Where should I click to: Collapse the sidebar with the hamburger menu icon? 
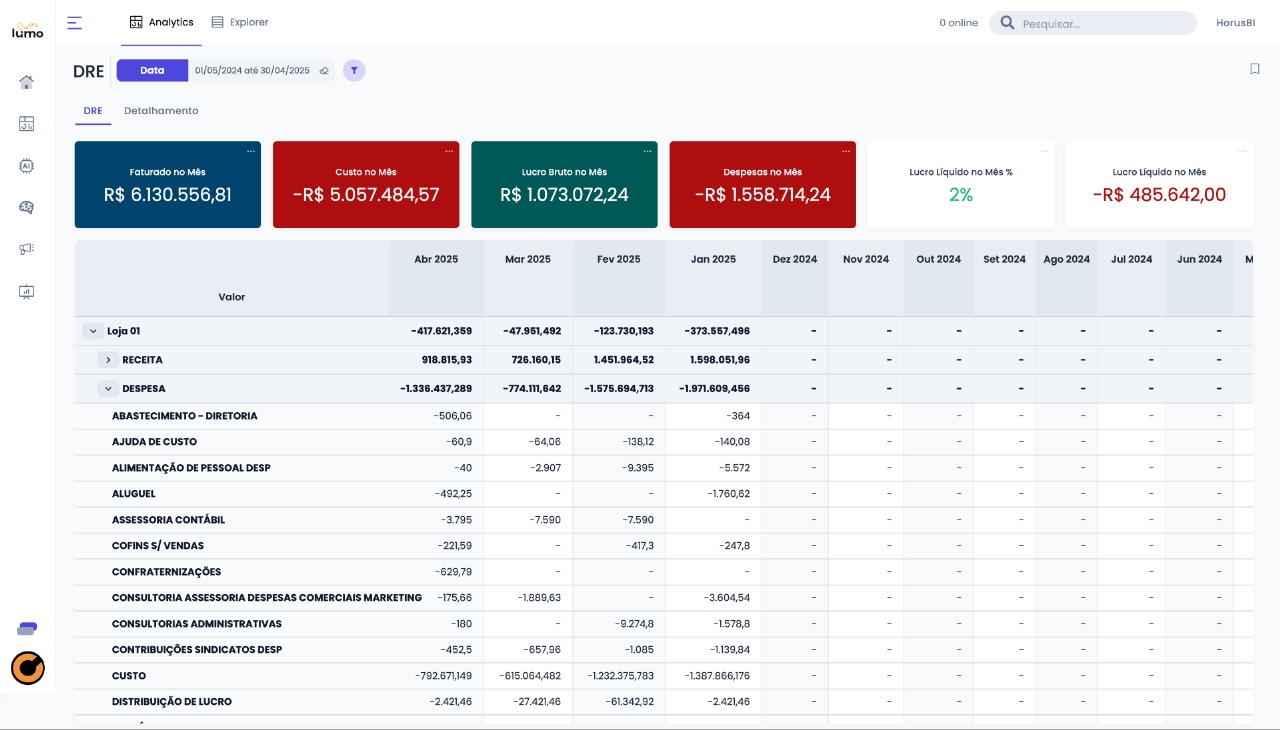pyautogui.click(x=75, y=22)
